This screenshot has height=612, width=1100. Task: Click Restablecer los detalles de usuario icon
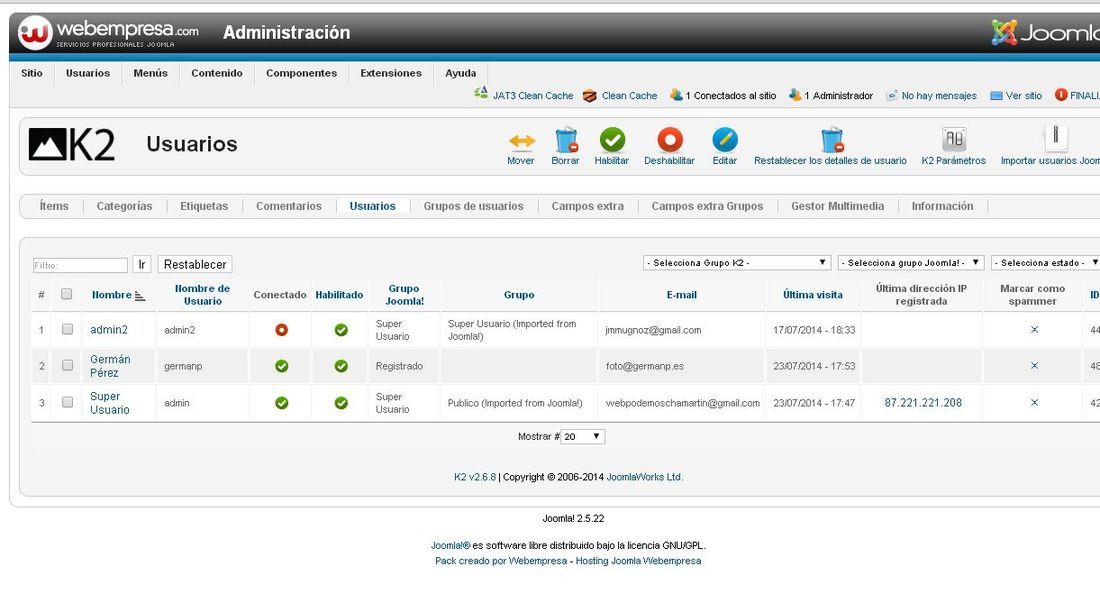click(x=831, y=140)
